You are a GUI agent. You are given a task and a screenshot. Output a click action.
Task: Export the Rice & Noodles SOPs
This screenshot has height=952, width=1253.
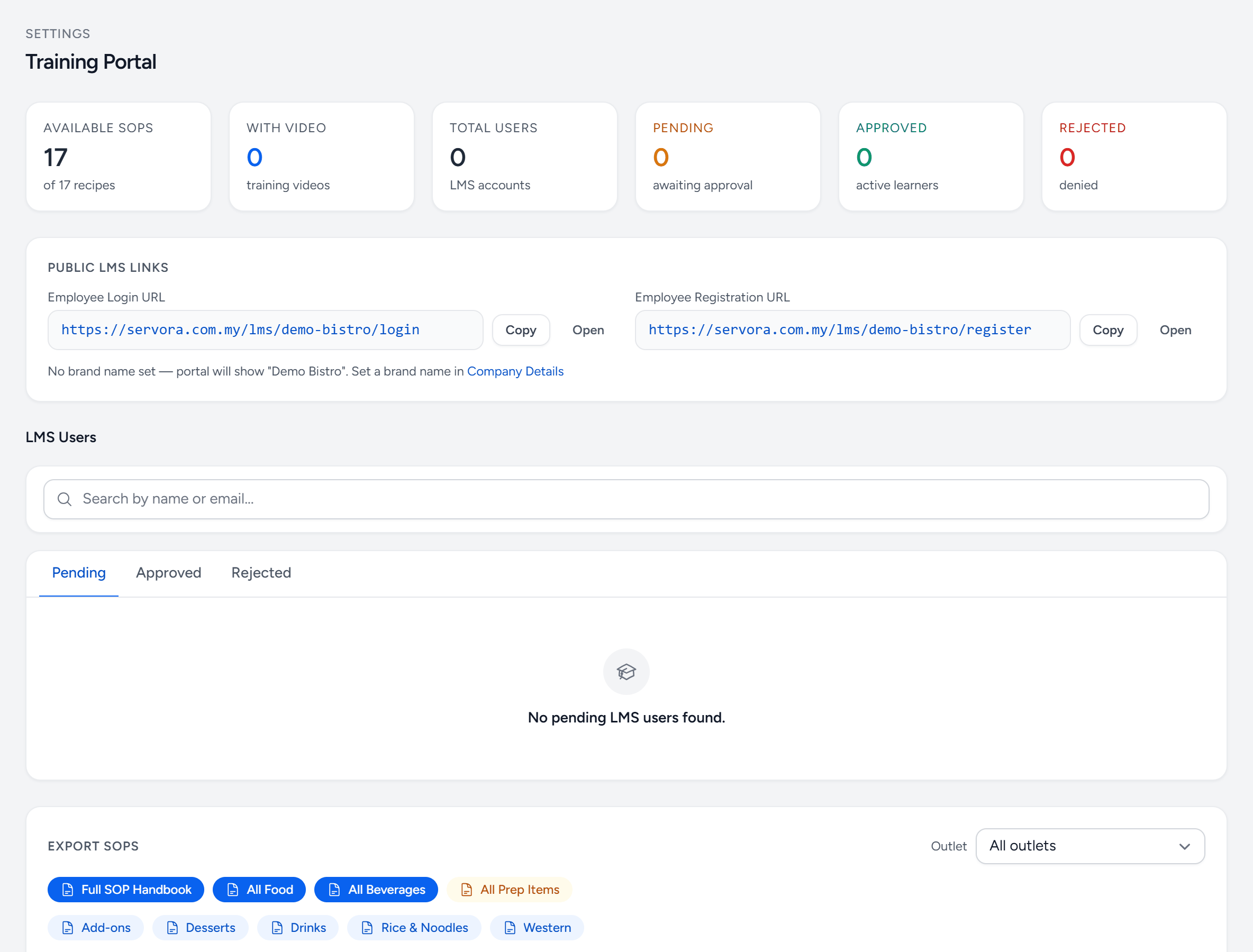coord(414,928)
